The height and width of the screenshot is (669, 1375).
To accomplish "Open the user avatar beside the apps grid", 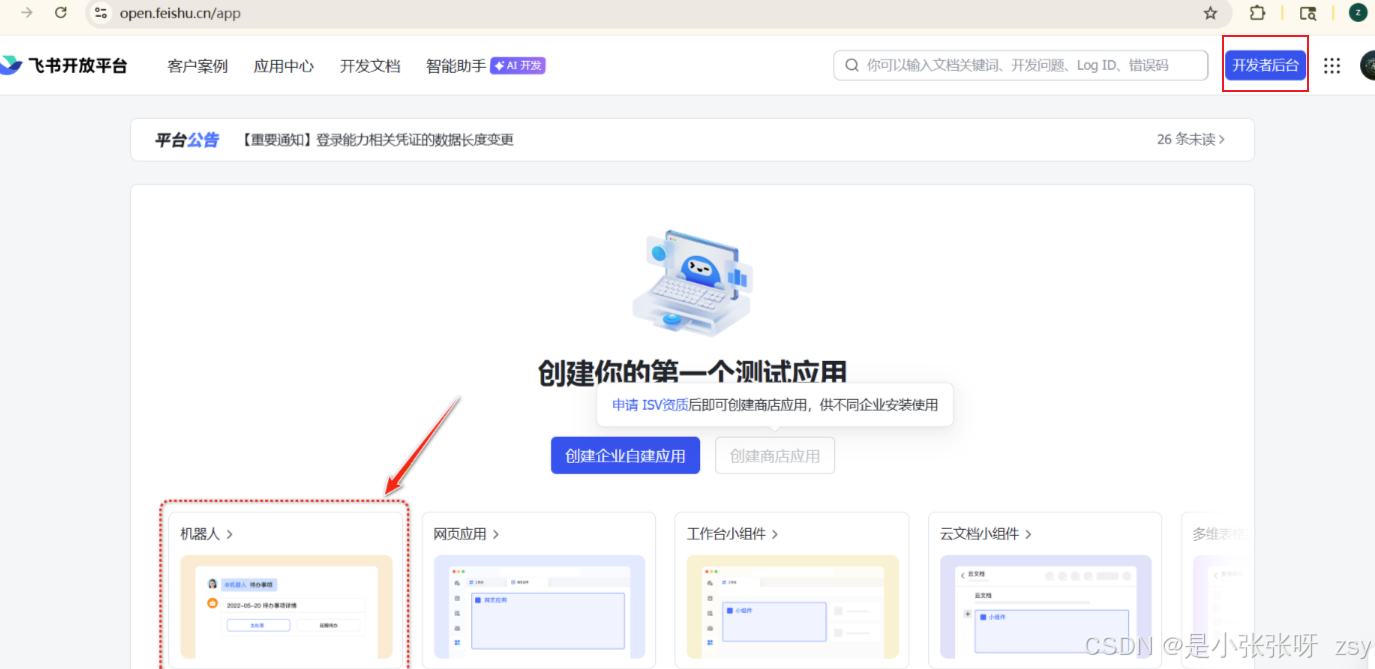I will [1367, 66].
